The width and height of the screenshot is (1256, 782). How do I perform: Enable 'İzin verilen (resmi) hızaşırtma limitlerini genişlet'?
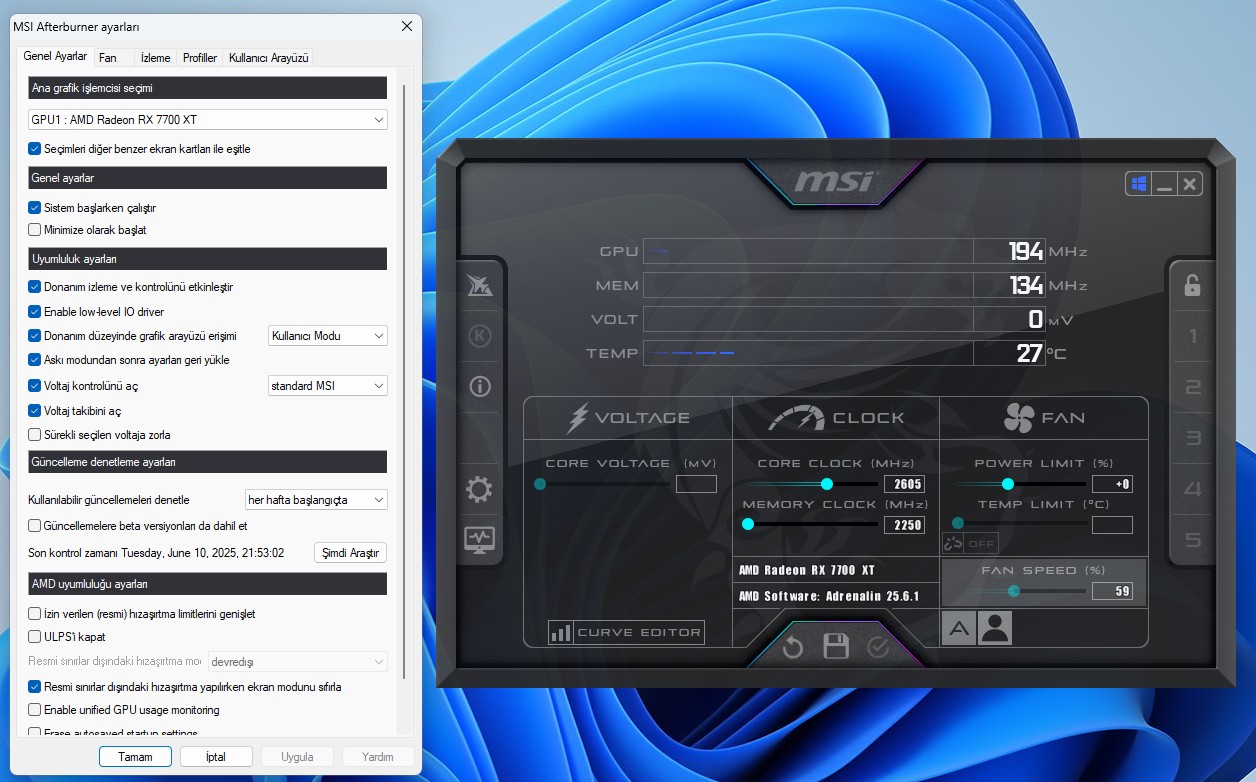(35, 614)
